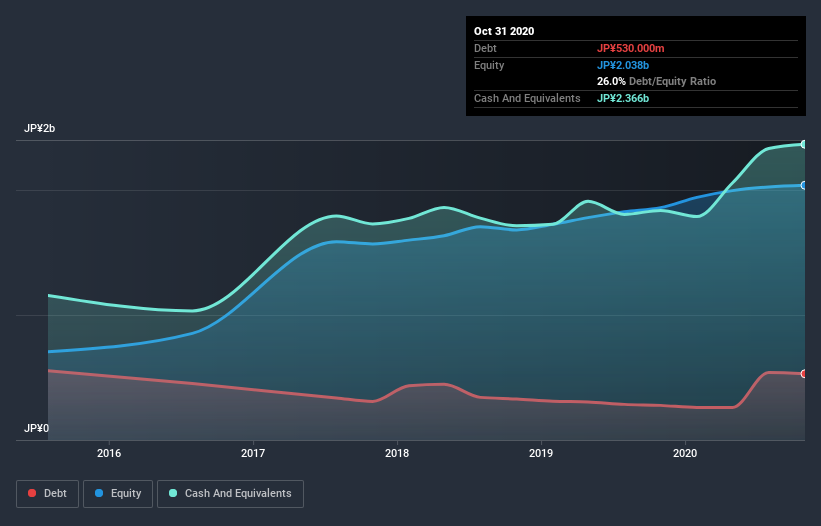Click the 2020 x-axis label
Image resolution: width=821 pixels, height=526 pixels.
click(685, 453)
